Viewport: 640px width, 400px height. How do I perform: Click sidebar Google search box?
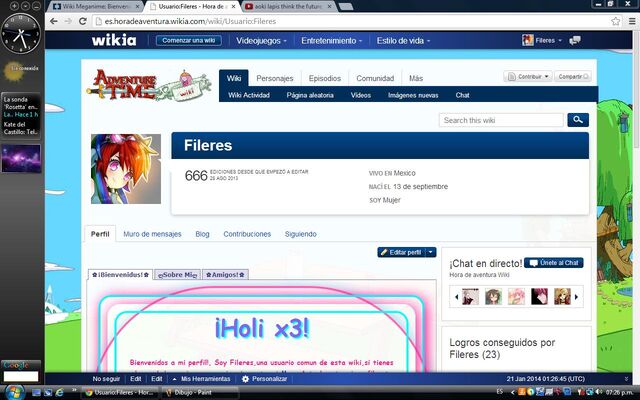(21, 376)
